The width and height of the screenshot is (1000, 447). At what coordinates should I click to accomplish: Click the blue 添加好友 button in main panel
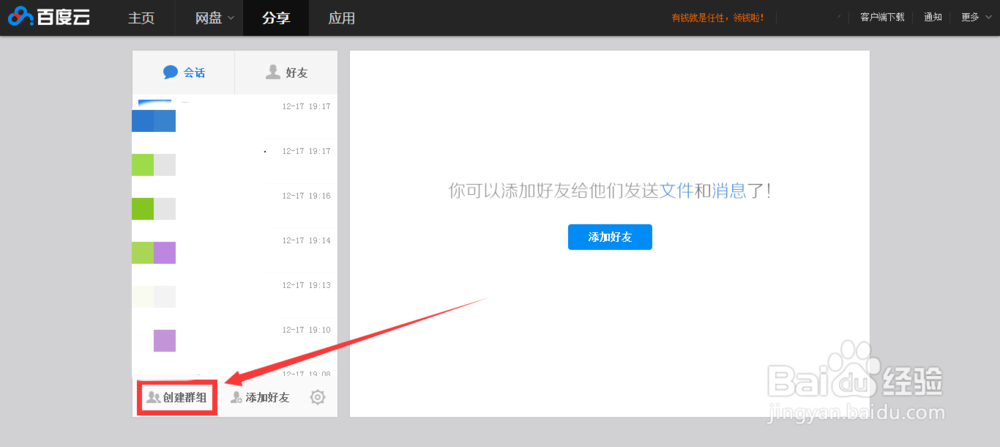610,237
